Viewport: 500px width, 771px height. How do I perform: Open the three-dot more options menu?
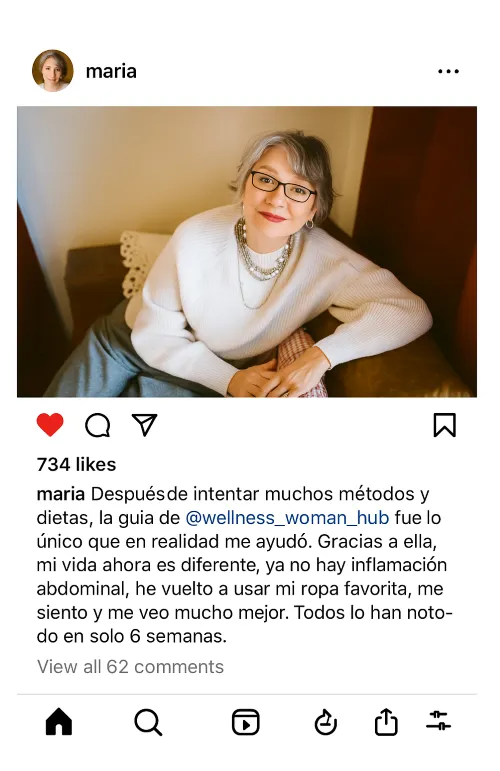coord(448,71)
